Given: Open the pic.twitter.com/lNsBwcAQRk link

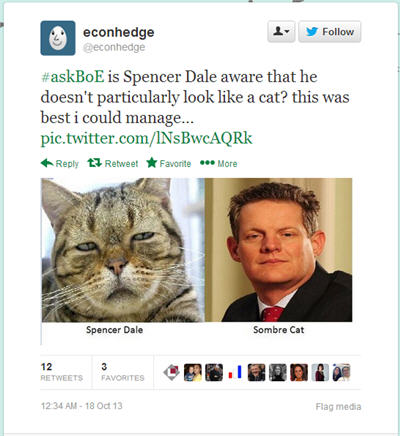Looking at the screenshot, I should click(146, 138).
